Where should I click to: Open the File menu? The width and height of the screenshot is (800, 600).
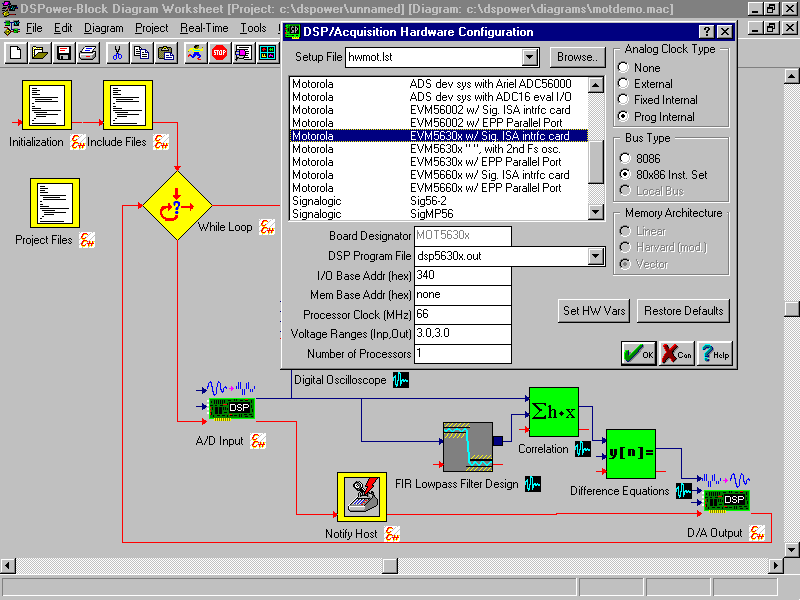(34, 28)
